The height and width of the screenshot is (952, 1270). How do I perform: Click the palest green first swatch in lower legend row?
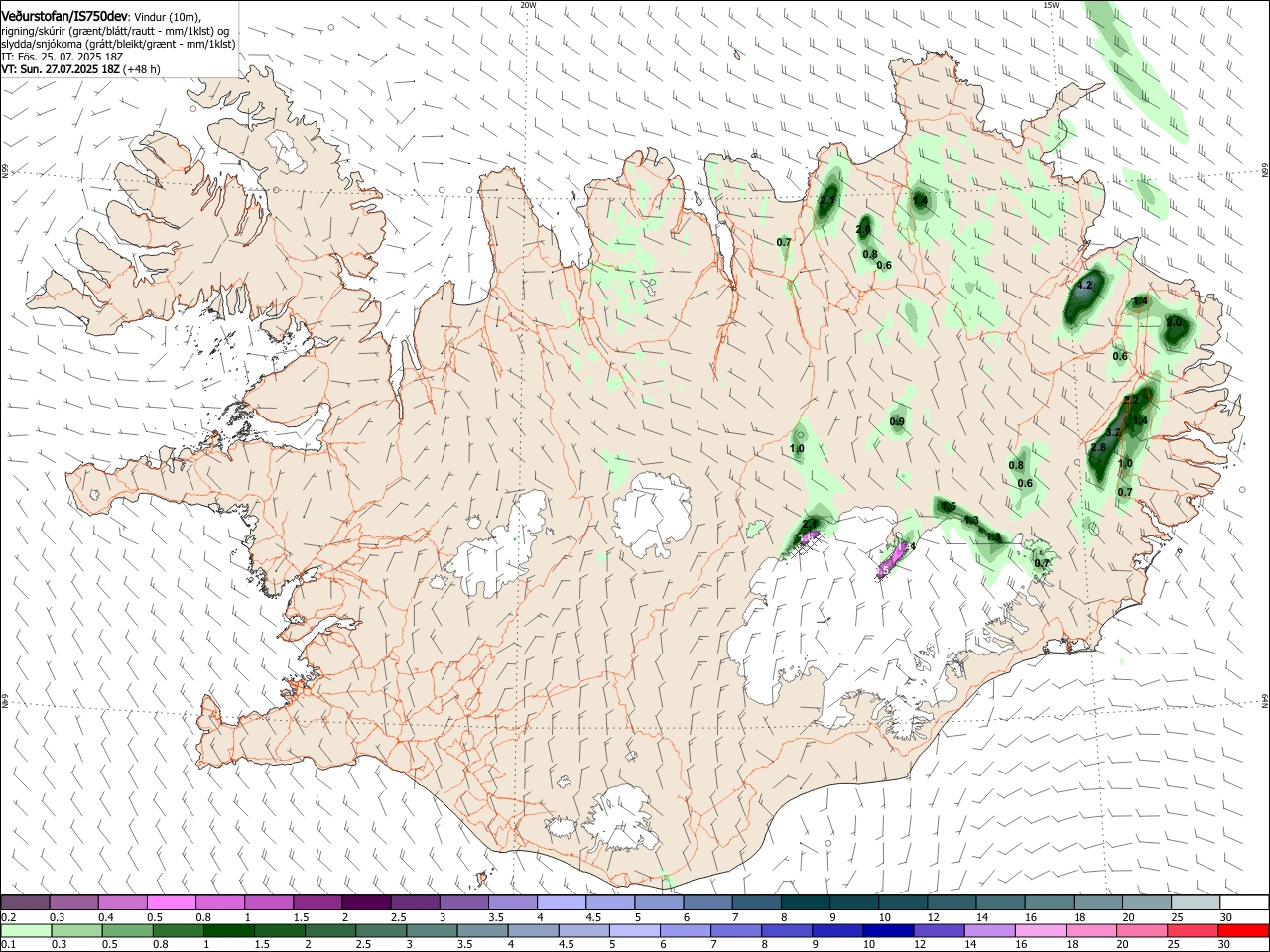pyautogui.click(x=26, y=931)
